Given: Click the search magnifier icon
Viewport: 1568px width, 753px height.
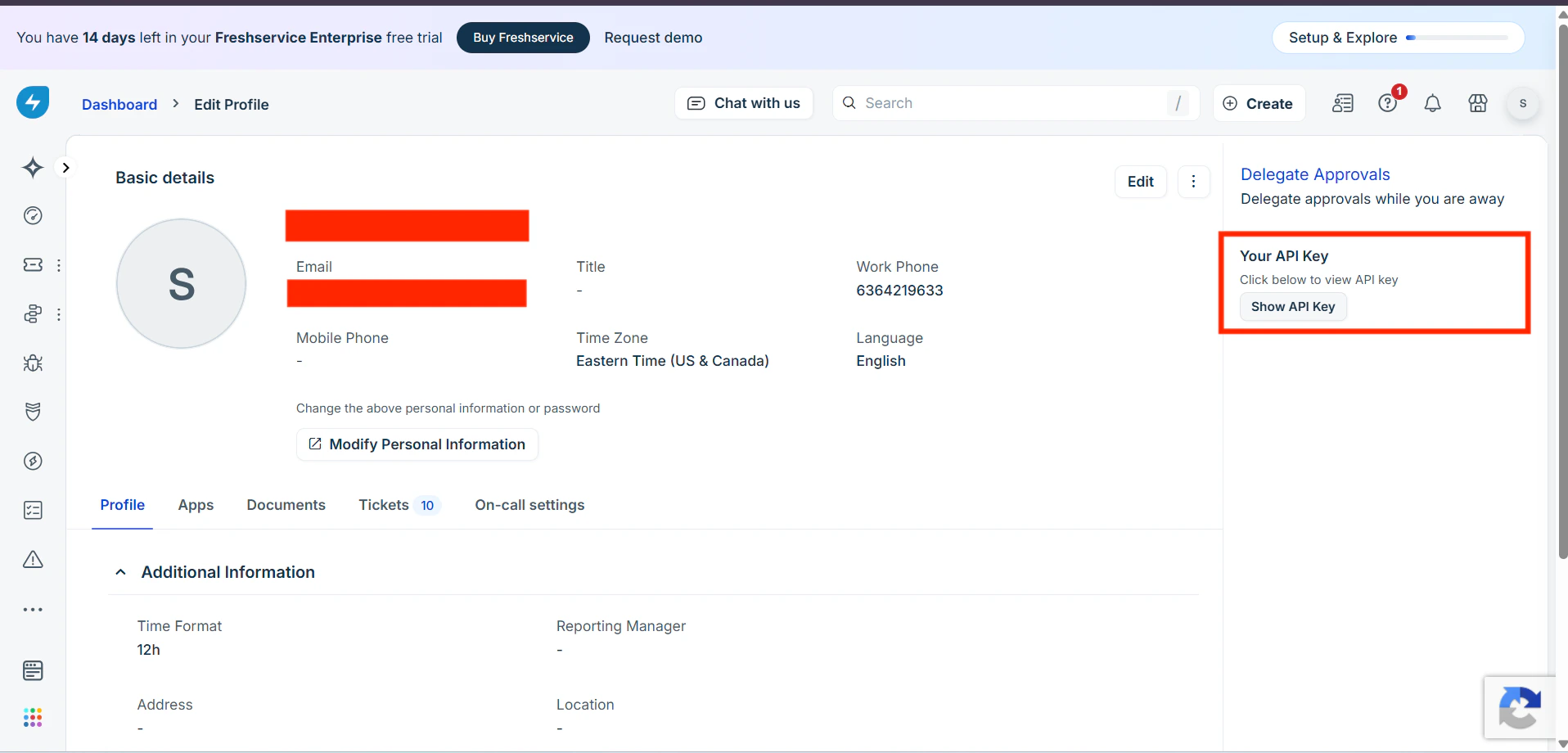Looking at the screenshot, I should pos(849,103).
